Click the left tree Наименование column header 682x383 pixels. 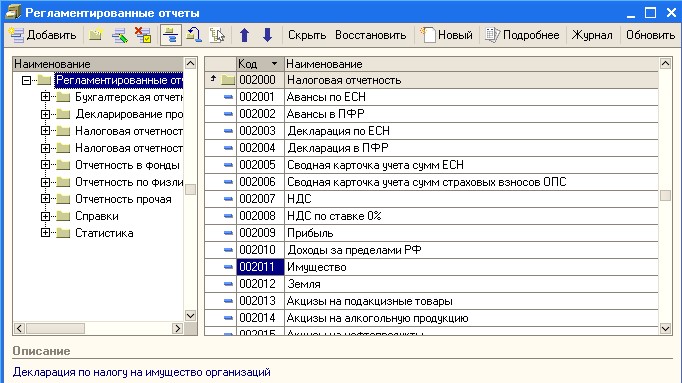point(98,64)
